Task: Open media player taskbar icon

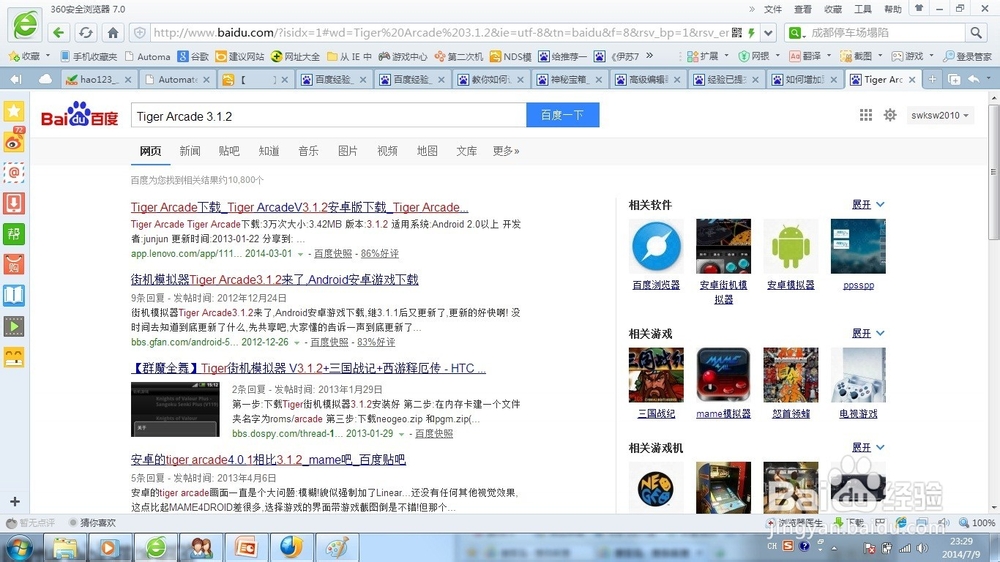Action: tap(108, 548)
